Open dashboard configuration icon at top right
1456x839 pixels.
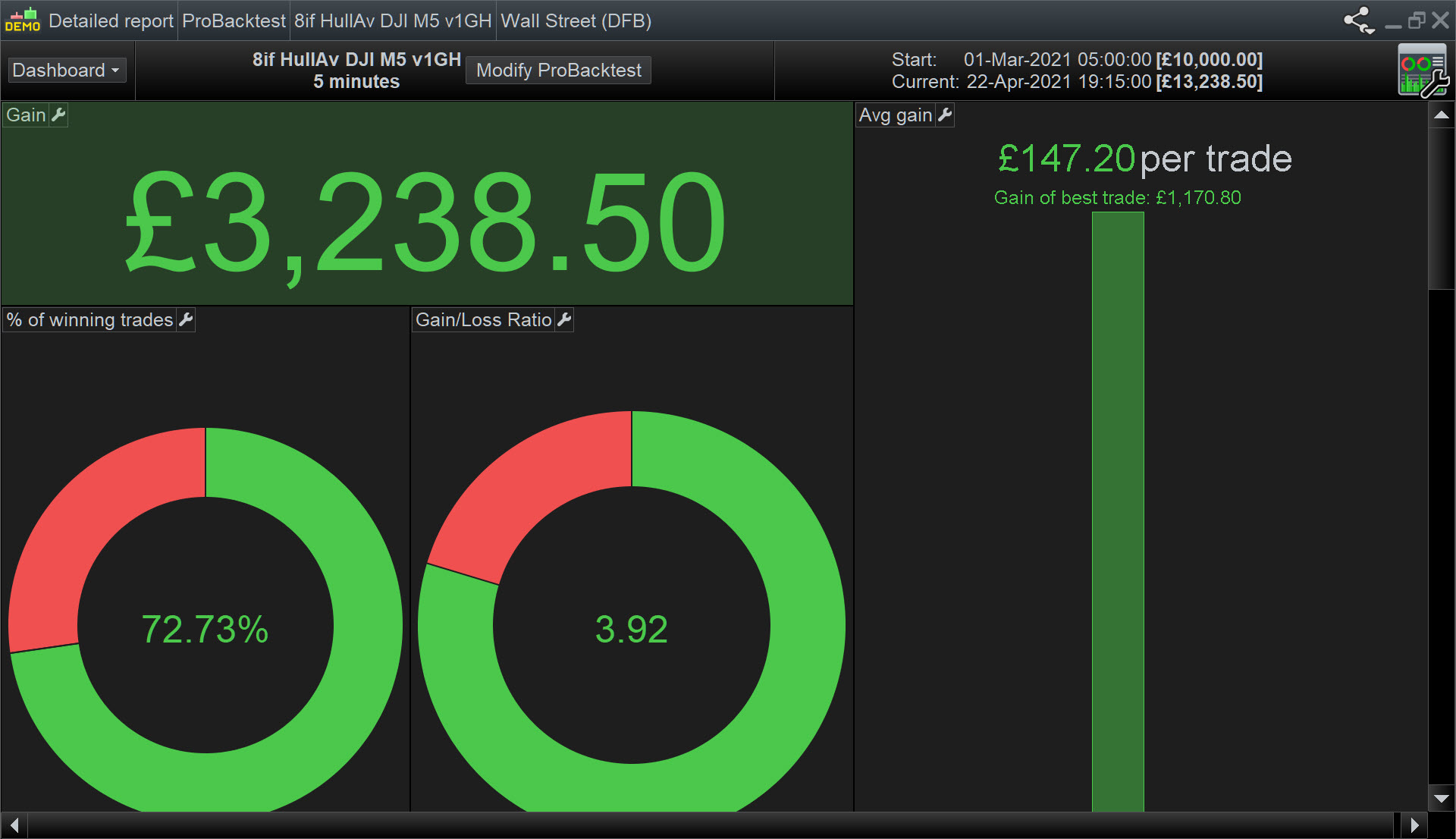click(1423, 71)
